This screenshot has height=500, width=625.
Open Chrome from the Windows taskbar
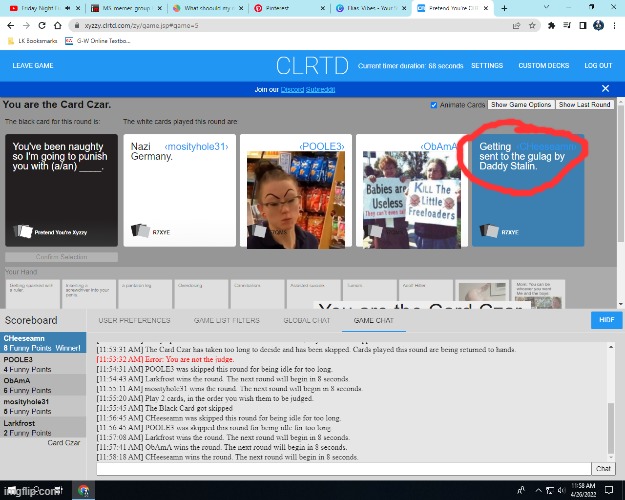(x=86, y=491)
